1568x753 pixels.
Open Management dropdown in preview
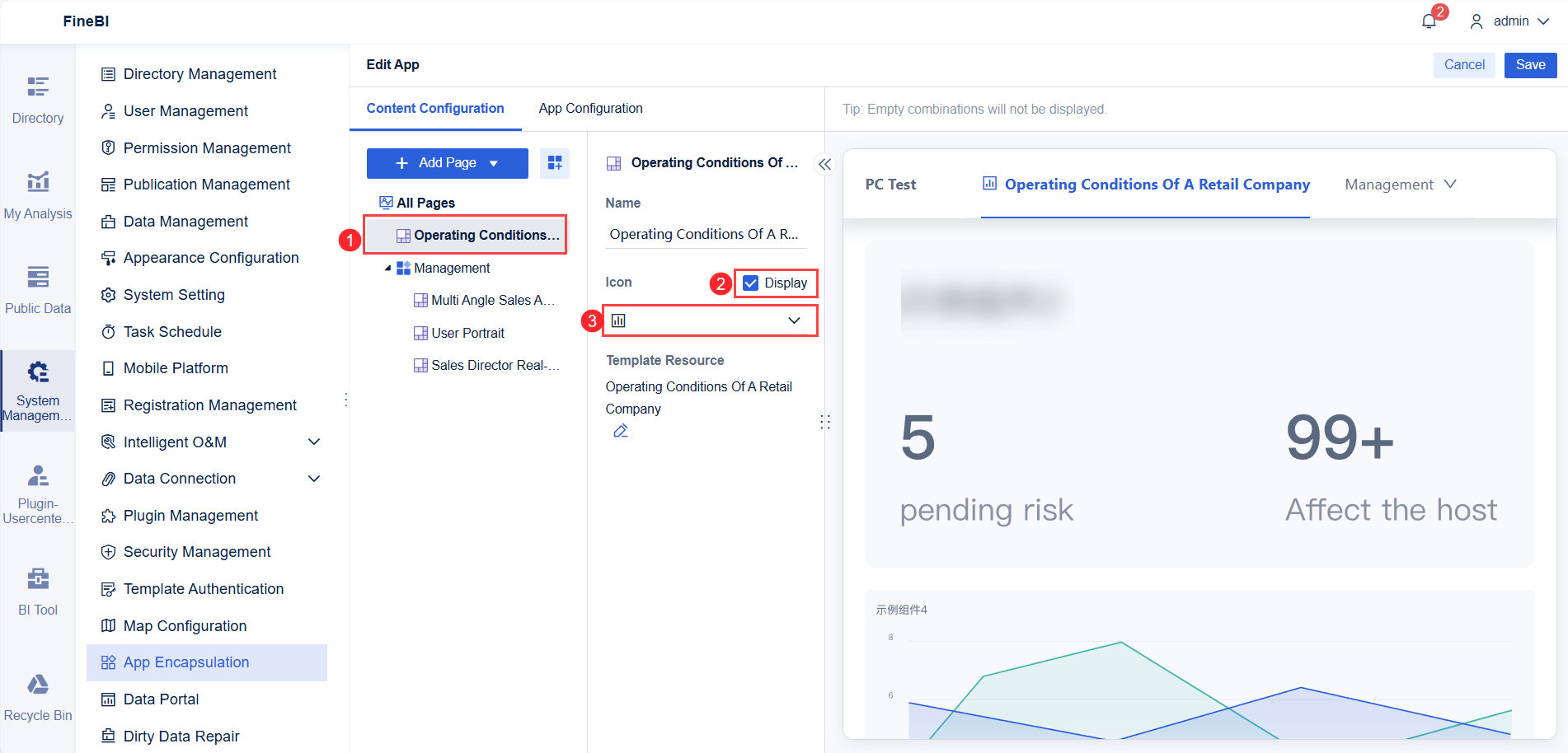(x=1401, y=185)
